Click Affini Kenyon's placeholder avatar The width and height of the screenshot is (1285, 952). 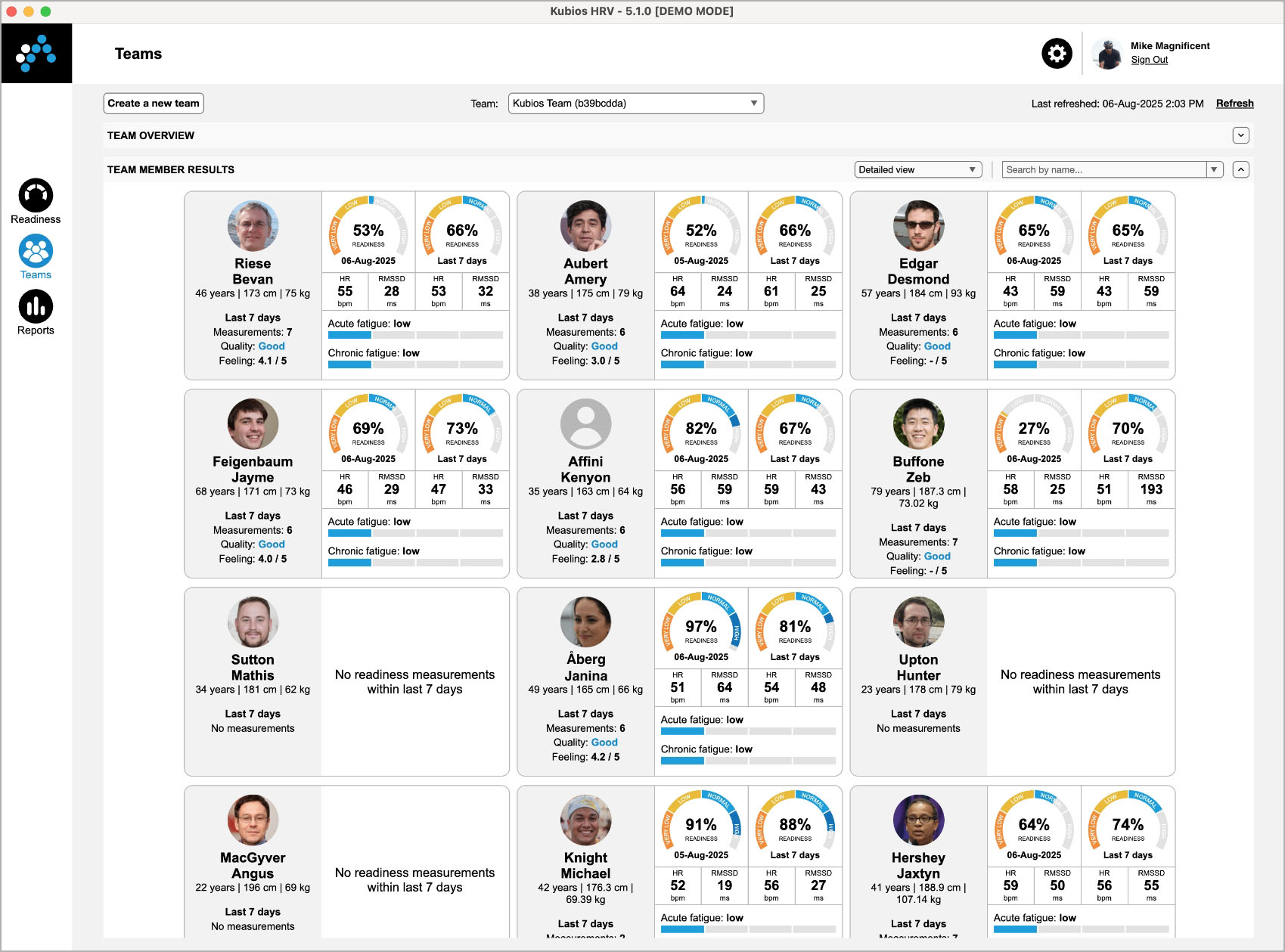pyautogui.click(x=585, y=423)
